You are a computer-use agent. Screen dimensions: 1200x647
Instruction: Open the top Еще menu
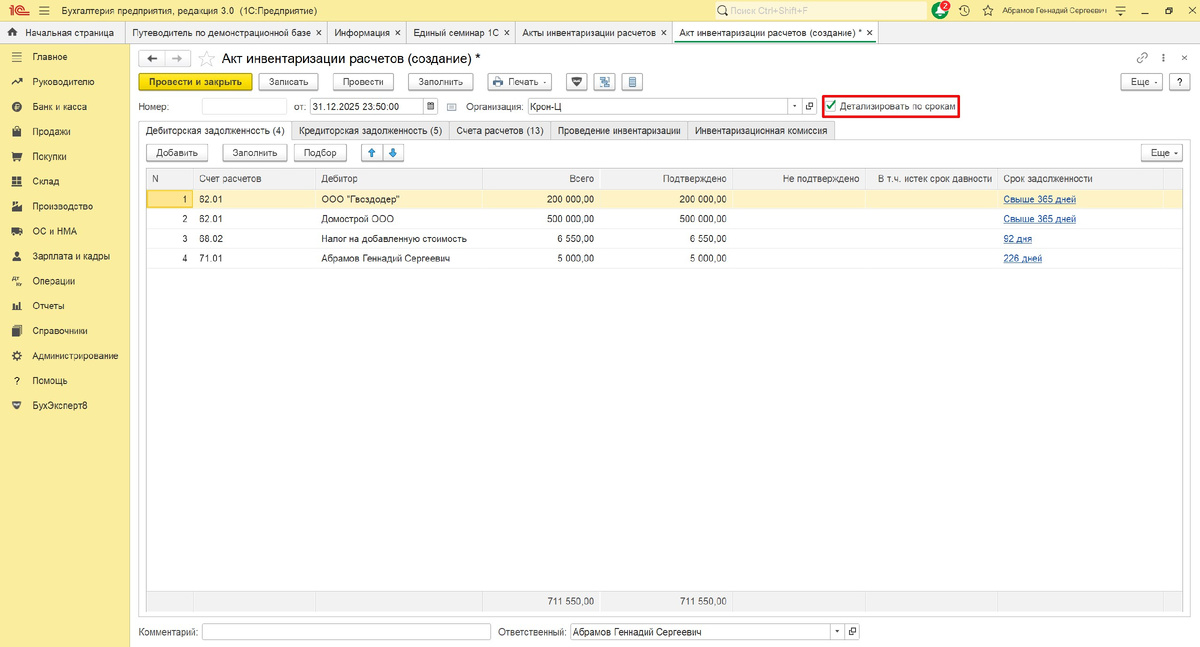(1140, 82)
